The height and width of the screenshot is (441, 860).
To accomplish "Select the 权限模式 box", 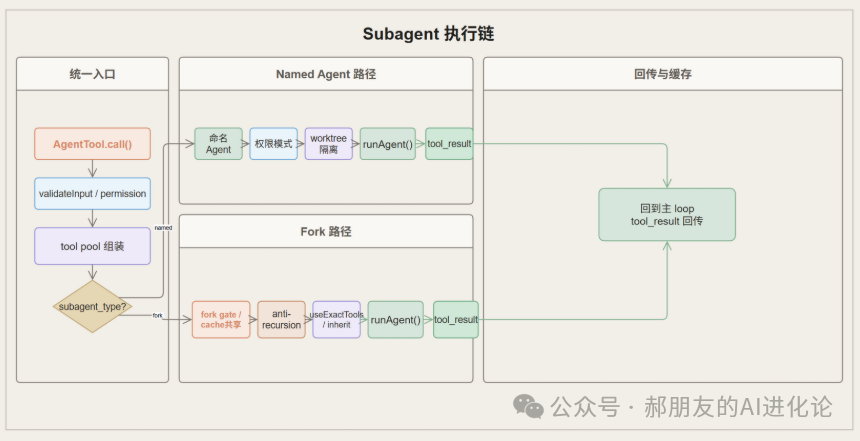I will click(x=274, y=144).
